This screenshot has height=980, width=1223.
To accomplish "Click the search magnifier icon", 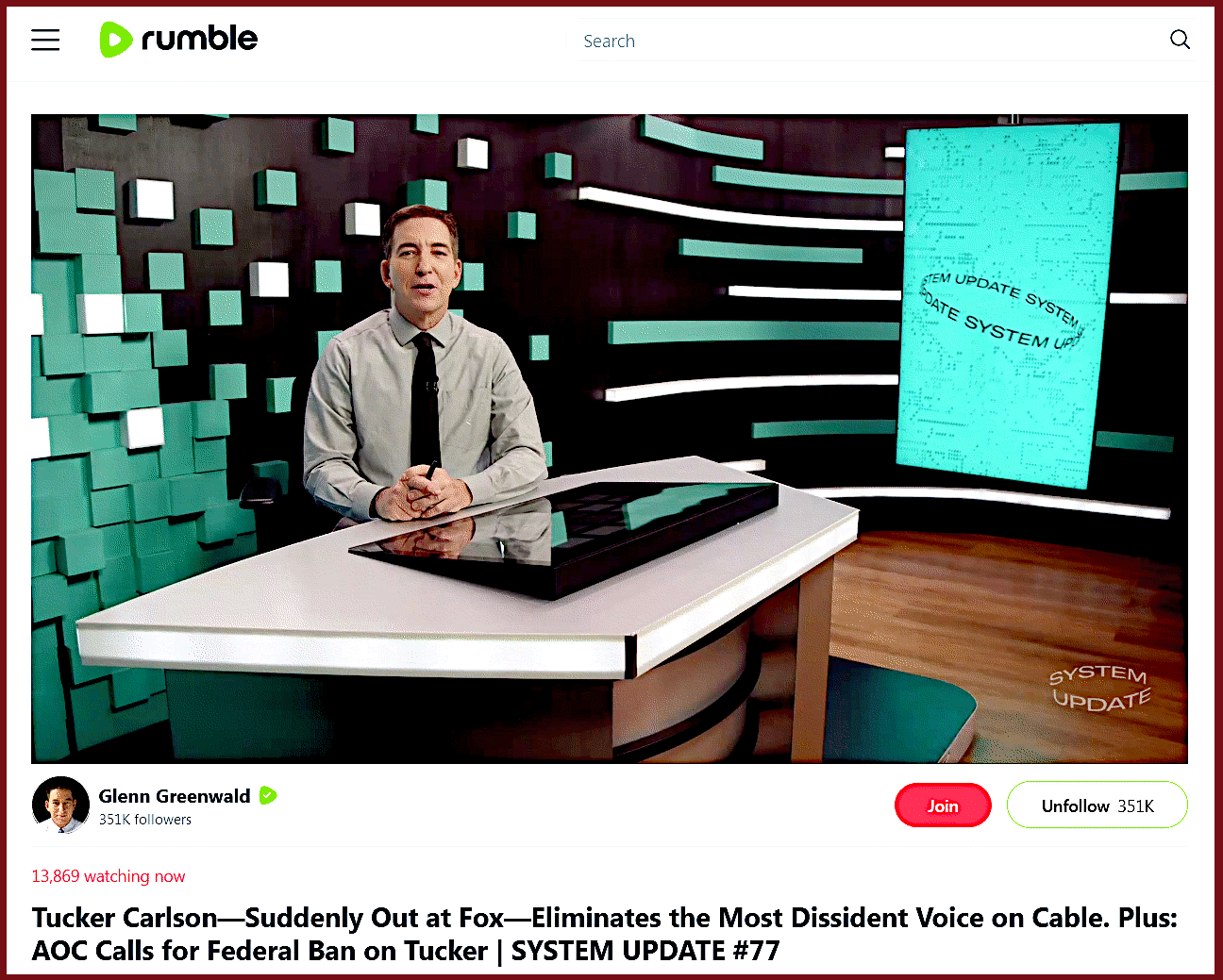I will click(x=1180, y=40).
